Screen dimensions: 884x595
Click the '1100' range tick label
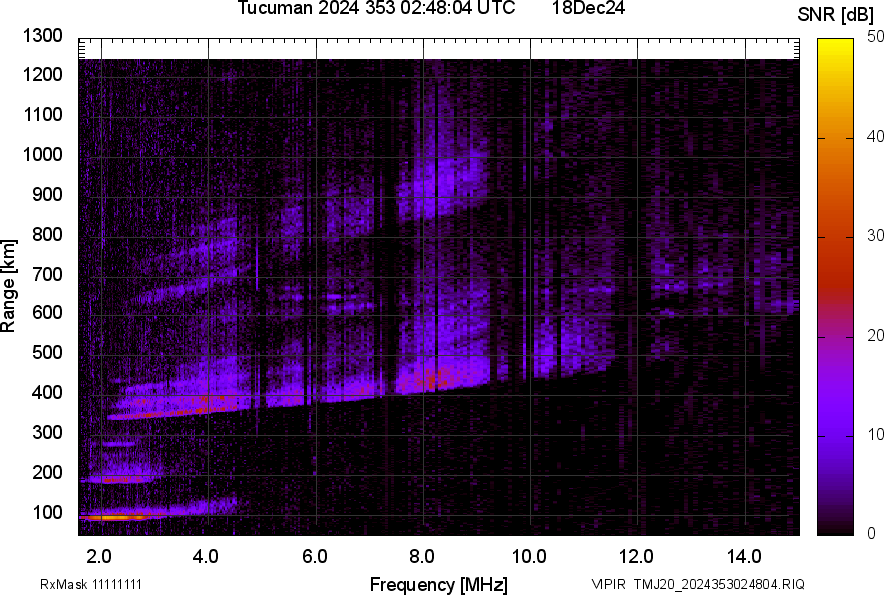[42, 115]
